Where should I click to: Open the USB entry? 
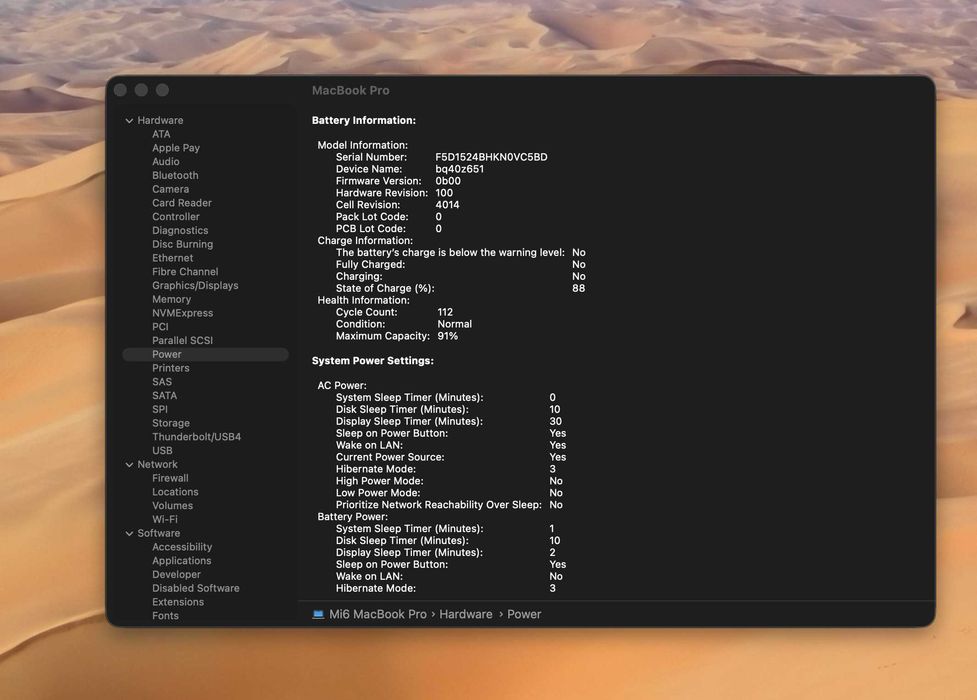click(x=162, y=450)
